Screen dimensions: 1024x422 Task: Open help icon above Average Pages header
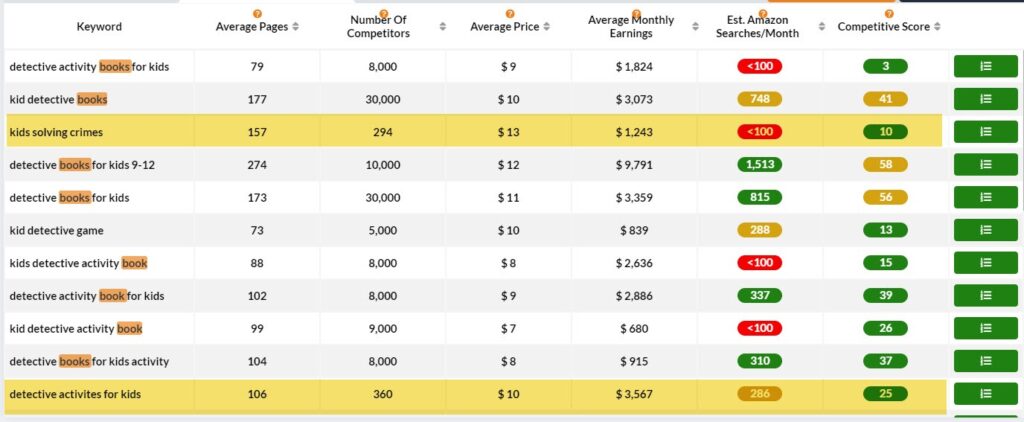tap(257, 14)
